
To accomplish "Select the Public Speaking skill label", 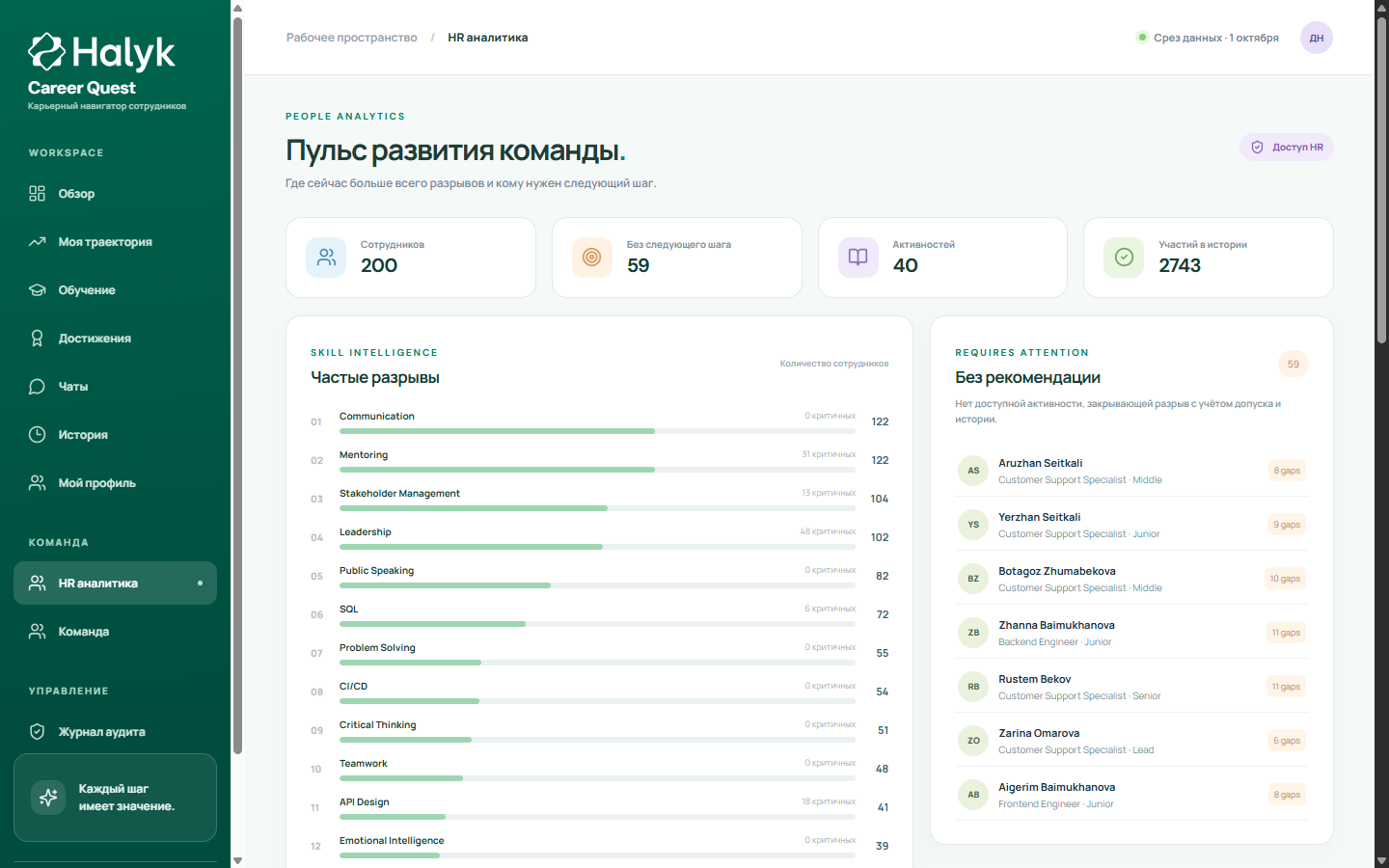I will coord(376,571).
